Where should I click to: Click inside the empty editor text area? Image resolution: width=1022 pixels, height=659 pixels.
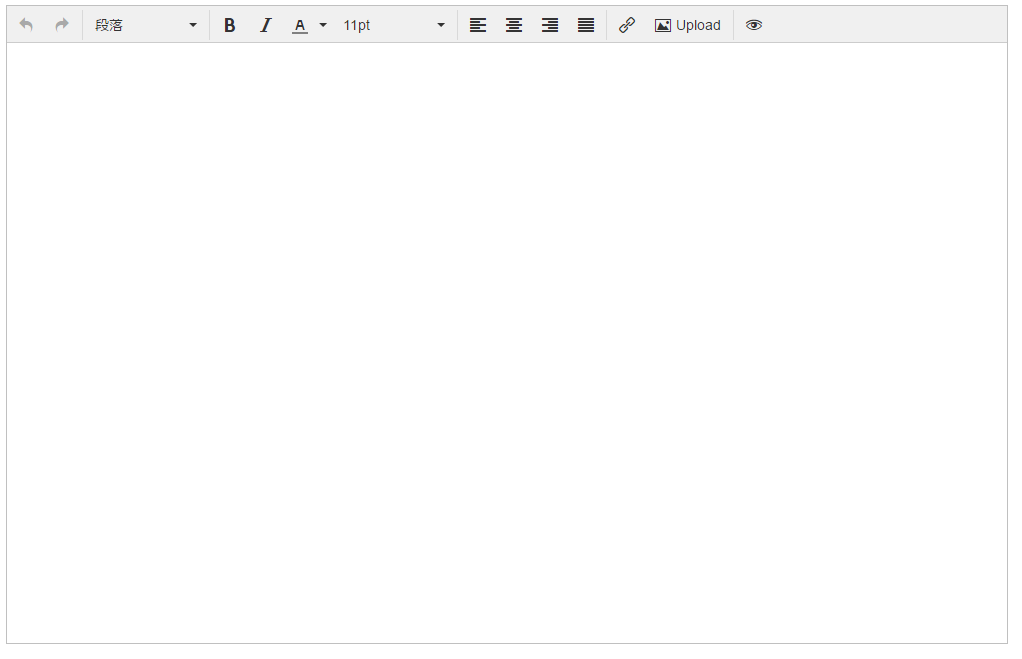(507, 343)
